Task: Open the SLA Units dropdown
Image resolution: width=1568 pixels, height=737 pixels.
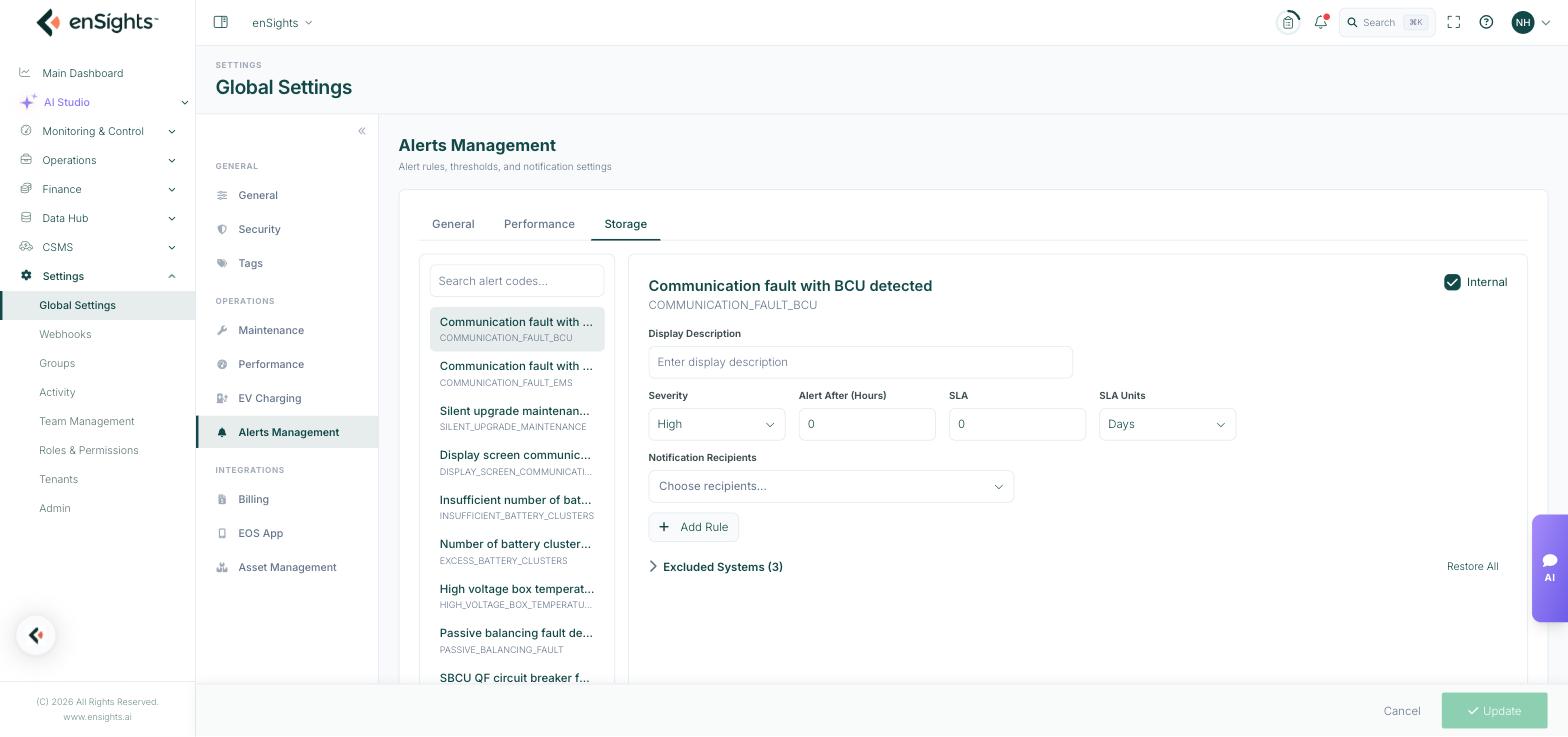Action: (x=1167, y=424)
